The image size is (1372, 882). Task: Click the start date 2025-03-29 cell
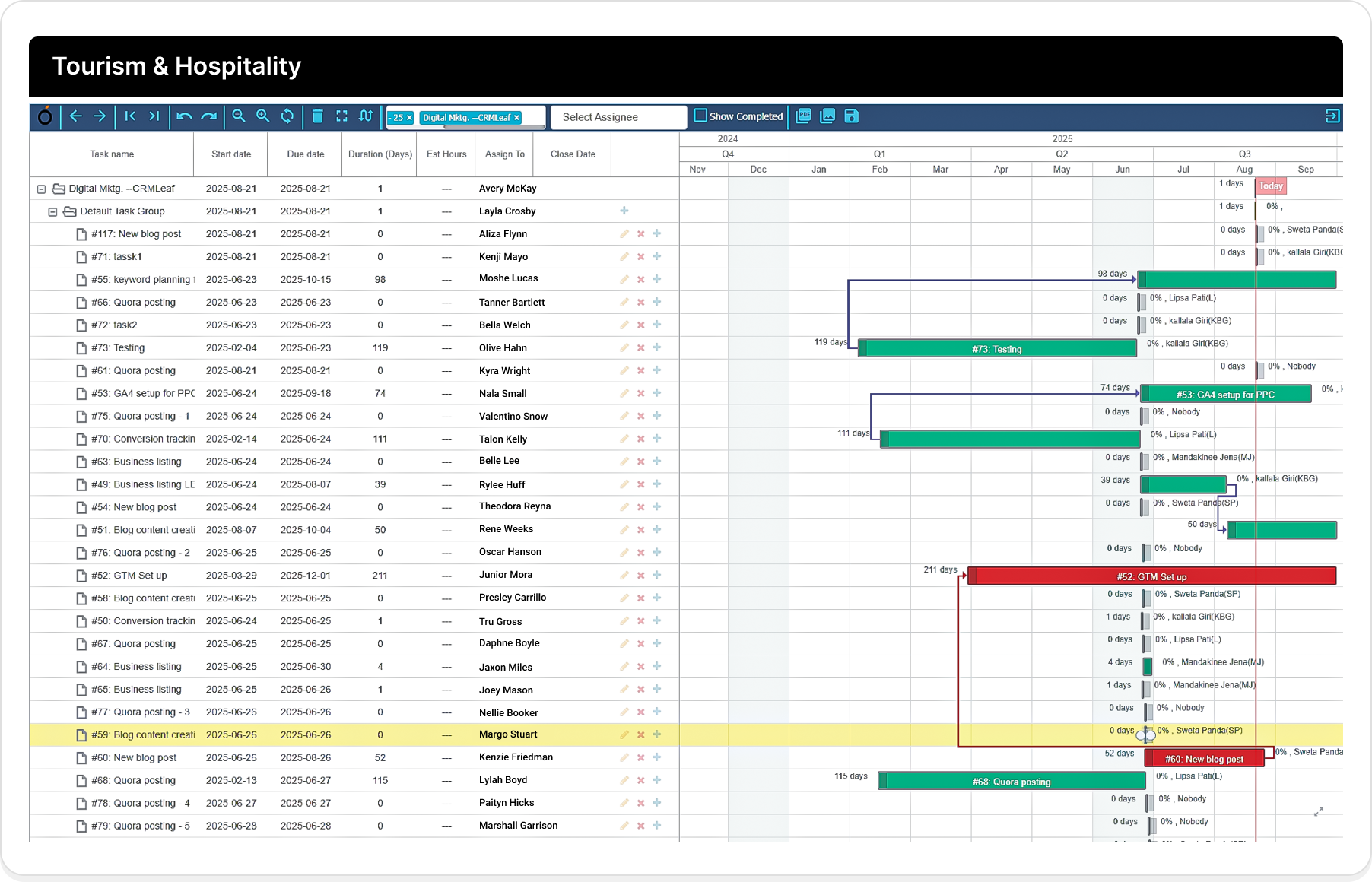click(231, 576)
